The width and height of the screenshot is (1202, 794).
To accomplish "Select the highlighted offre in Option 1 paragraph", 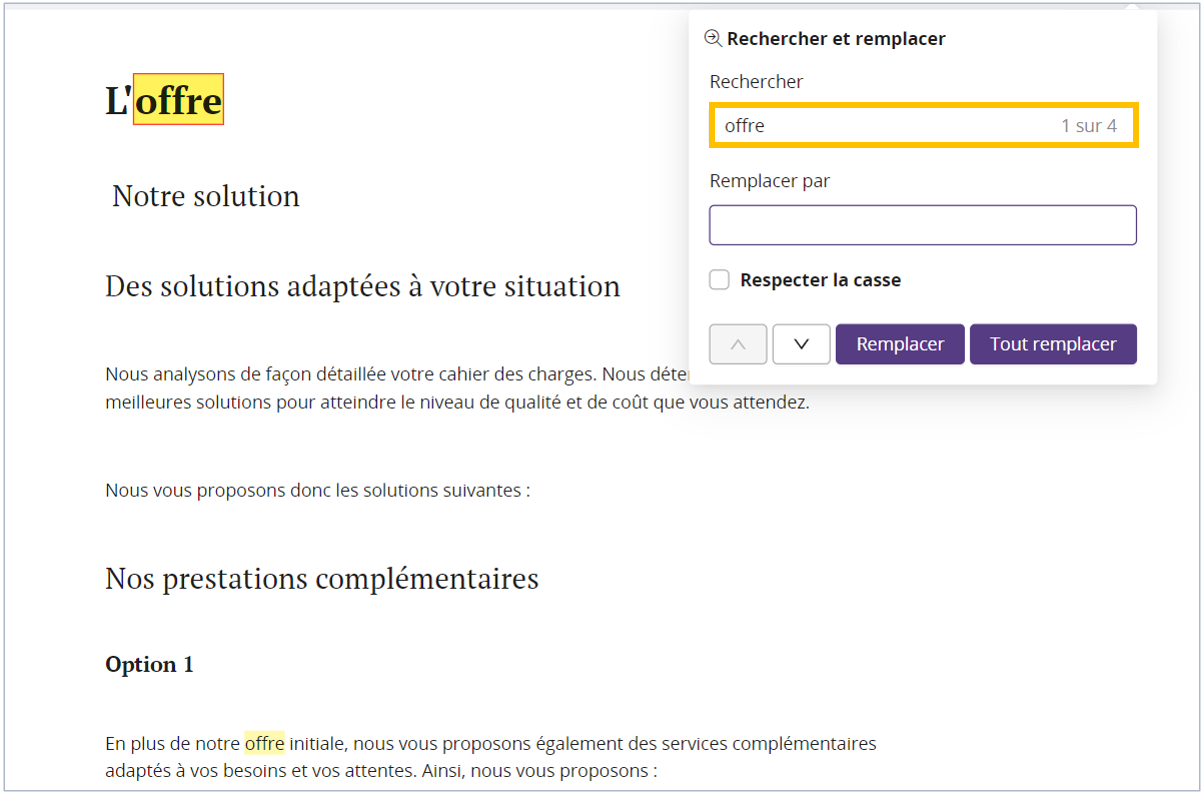I will coord(264,743).
